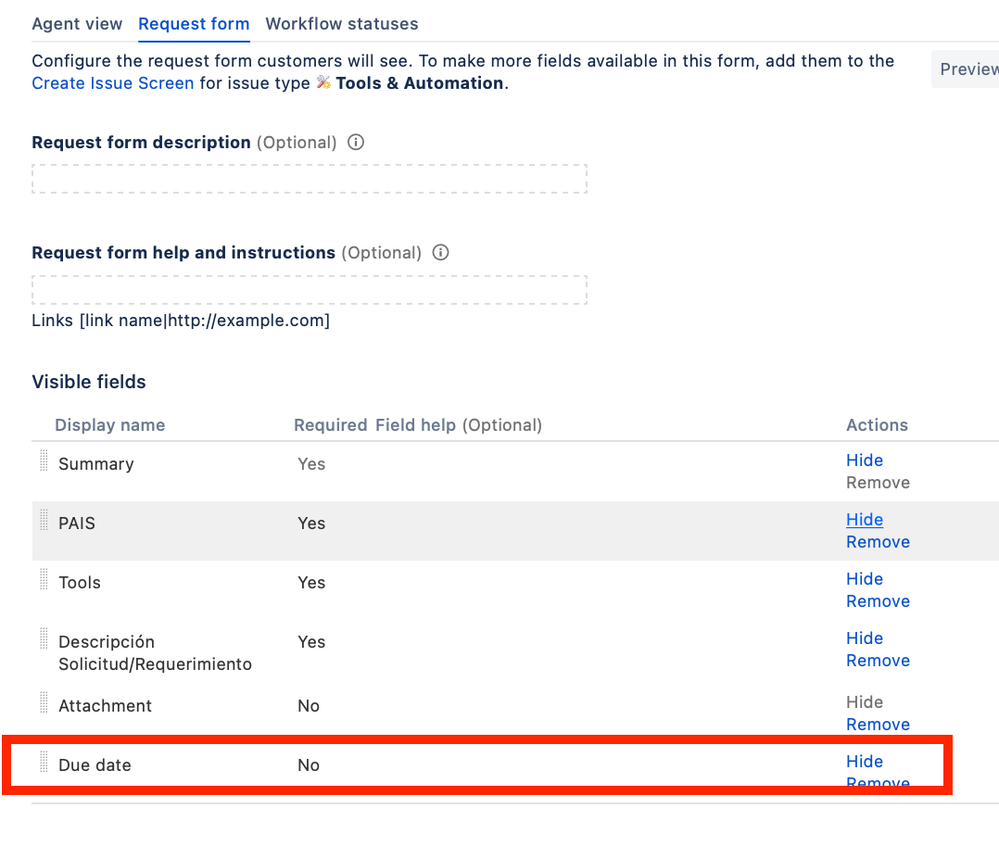Grab the drag handle for Due date row
Image resolution: width=999 pixels, height=845 pixels.
[44, 761]
